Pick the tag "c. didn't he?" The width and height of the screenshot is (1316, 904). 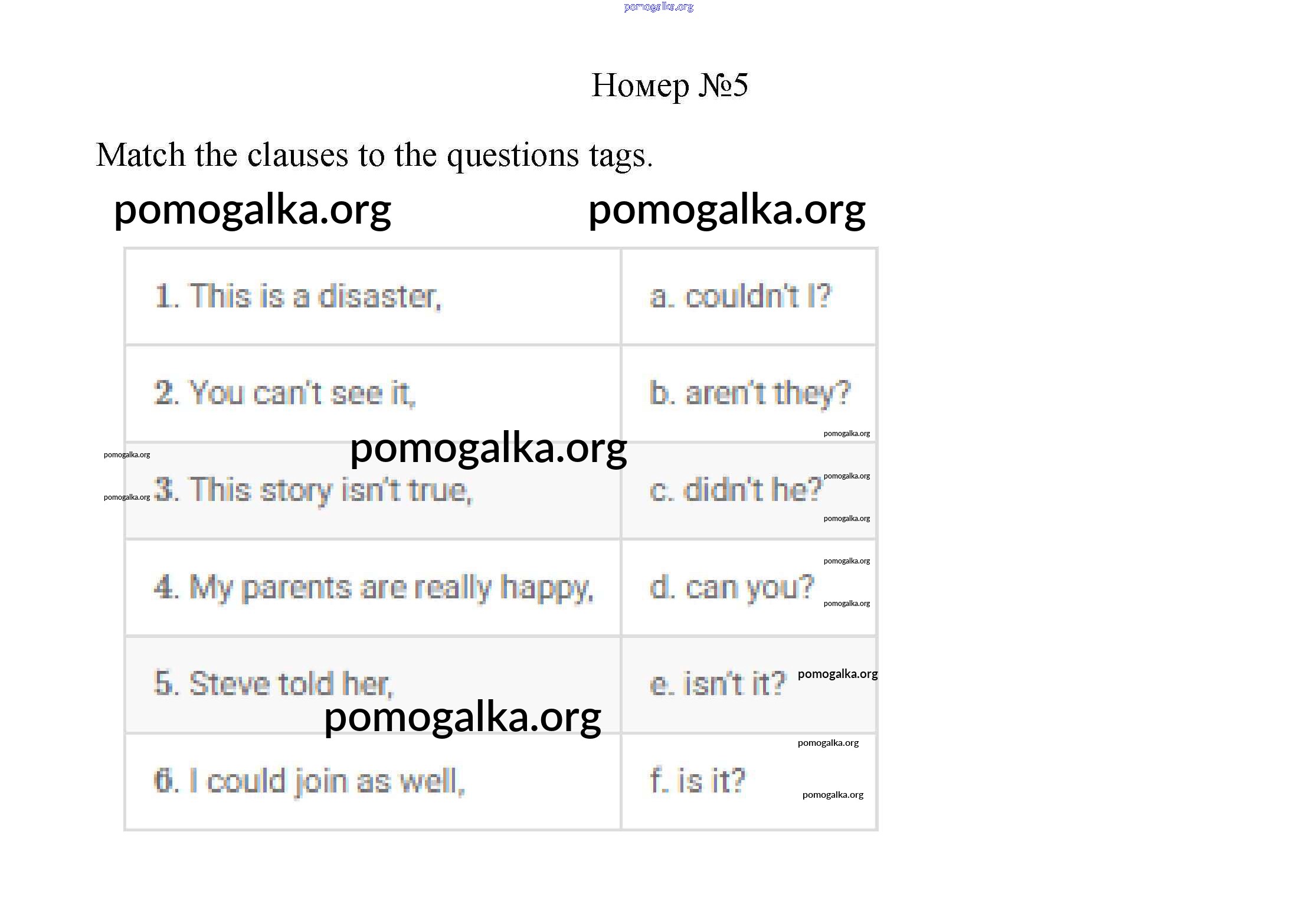tap(735, 490)
